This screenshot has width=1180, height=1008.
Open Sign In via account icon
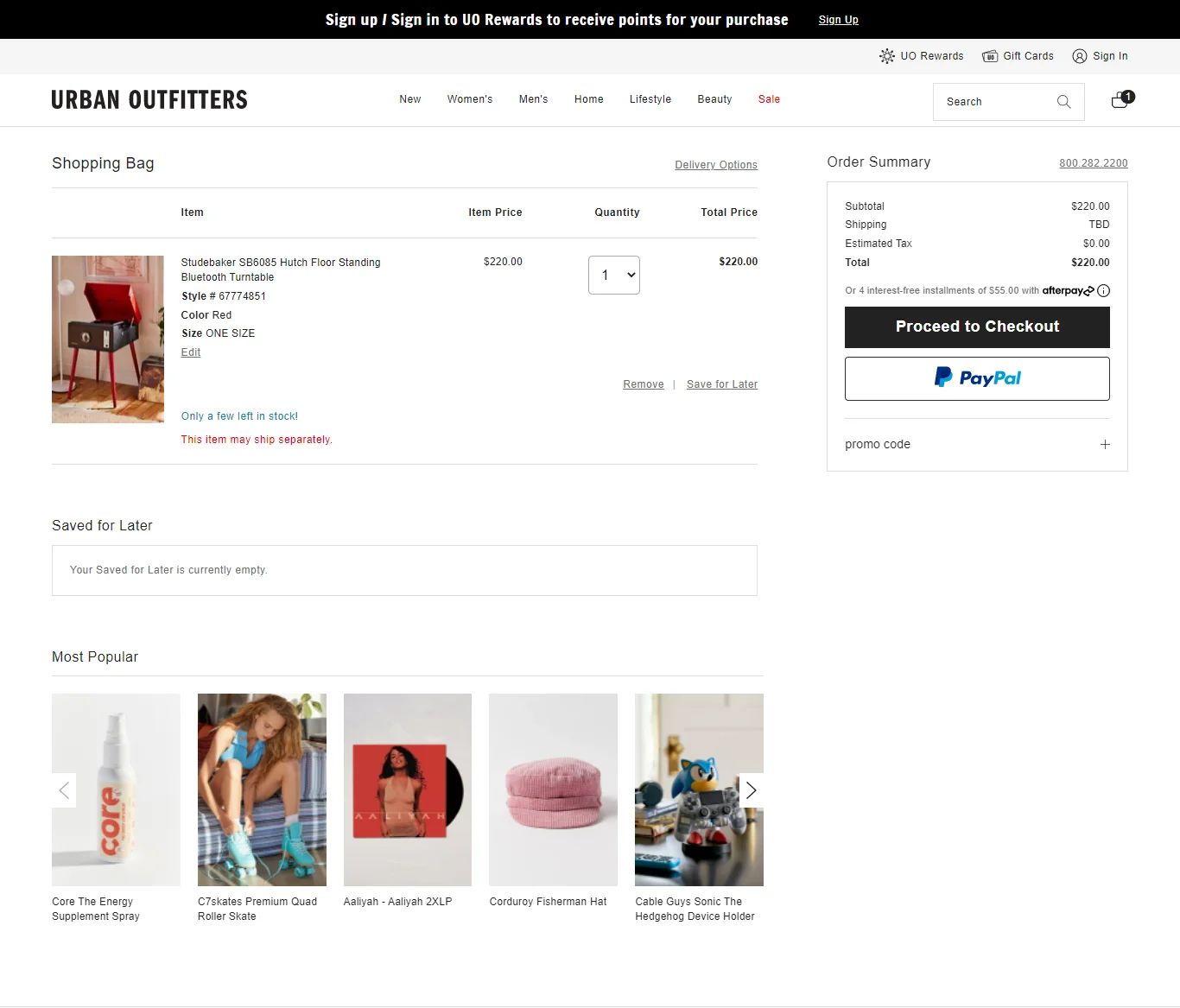[1079, 55]
